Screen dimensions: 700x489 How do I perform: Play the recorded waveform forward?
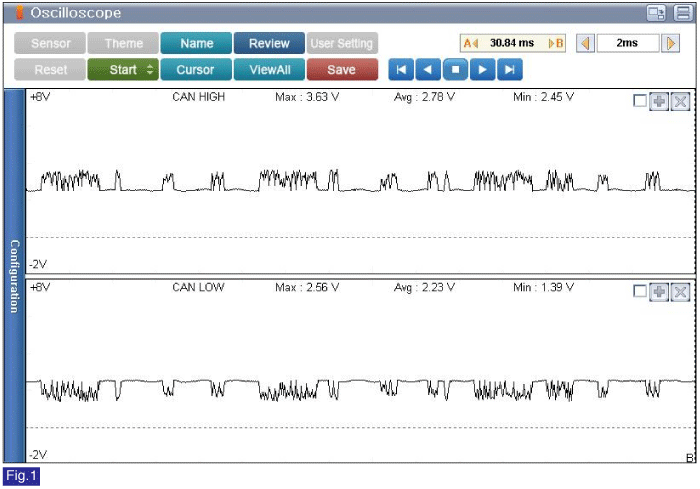(x=483, y=70)
